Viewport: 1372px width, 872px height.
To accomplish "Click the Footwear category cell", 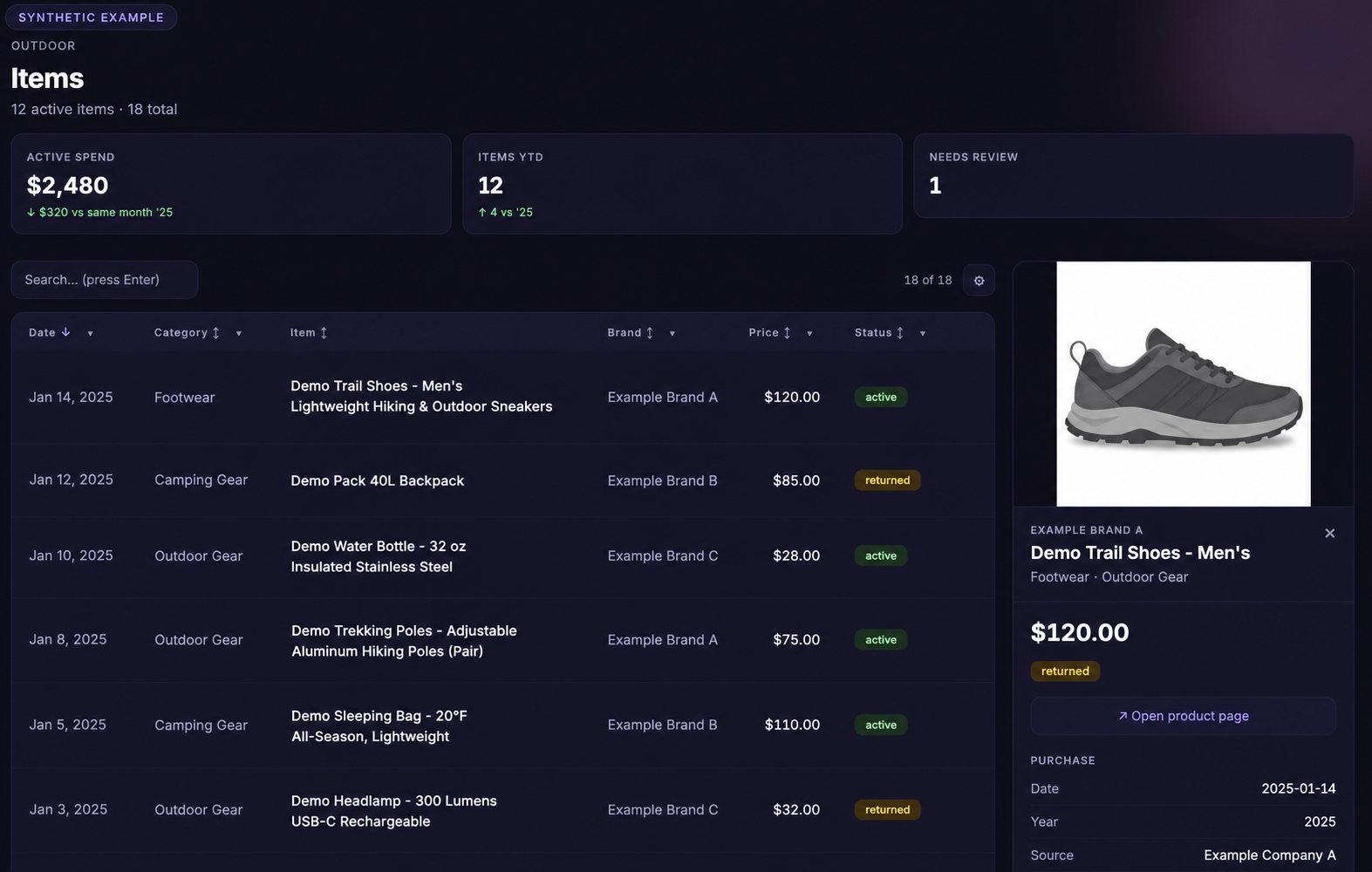I will point(184,397).
